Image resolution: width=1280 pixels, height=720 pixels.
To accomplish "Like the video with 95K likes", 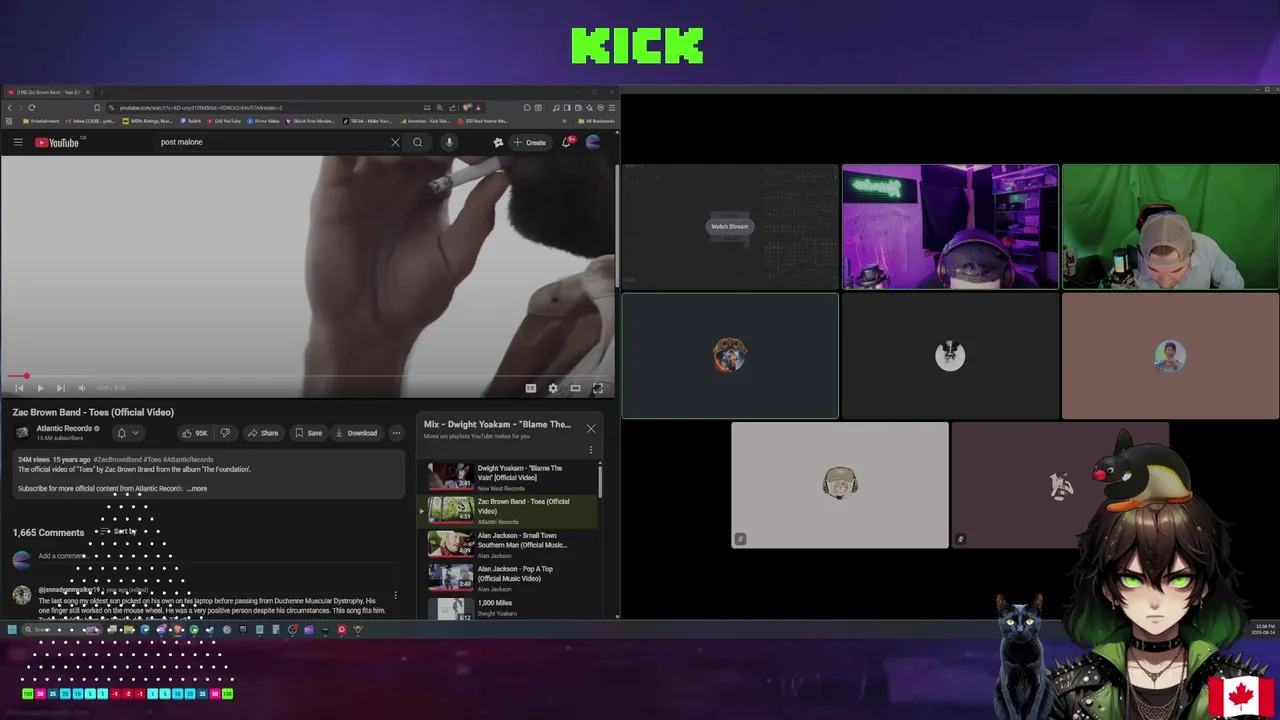I will (x=195, y=433).
